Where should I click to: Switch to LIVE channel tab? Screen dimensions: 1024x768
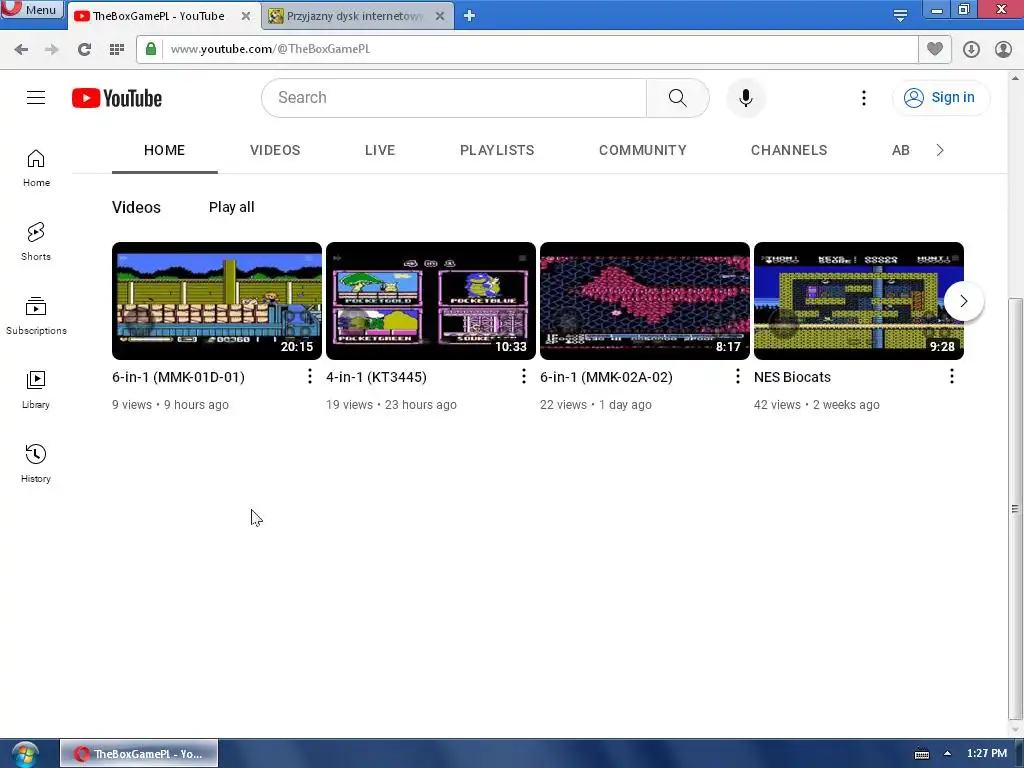(x=379, y=150)
